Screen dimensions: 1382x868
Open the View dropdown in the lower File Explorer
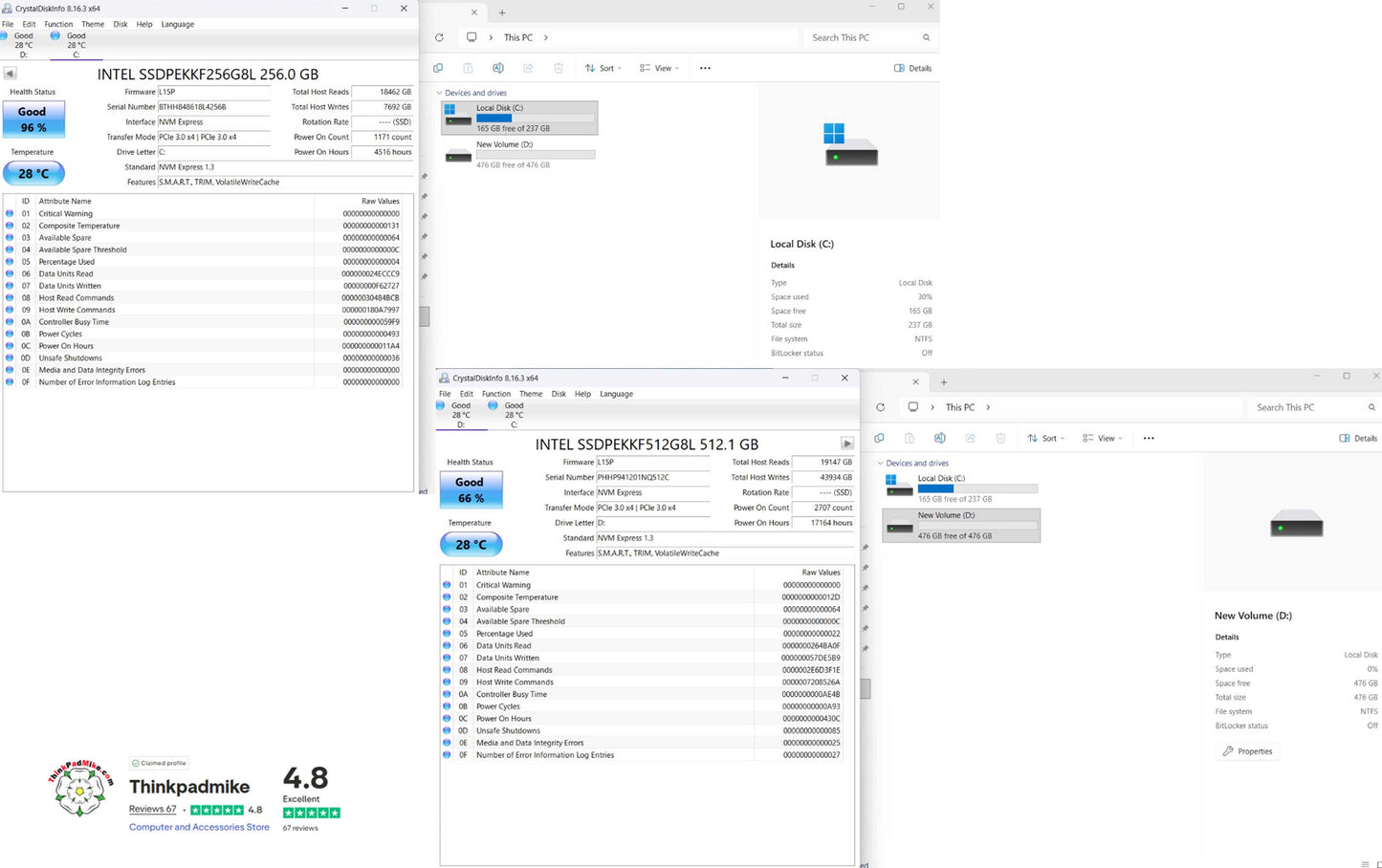click(1101, 438)
